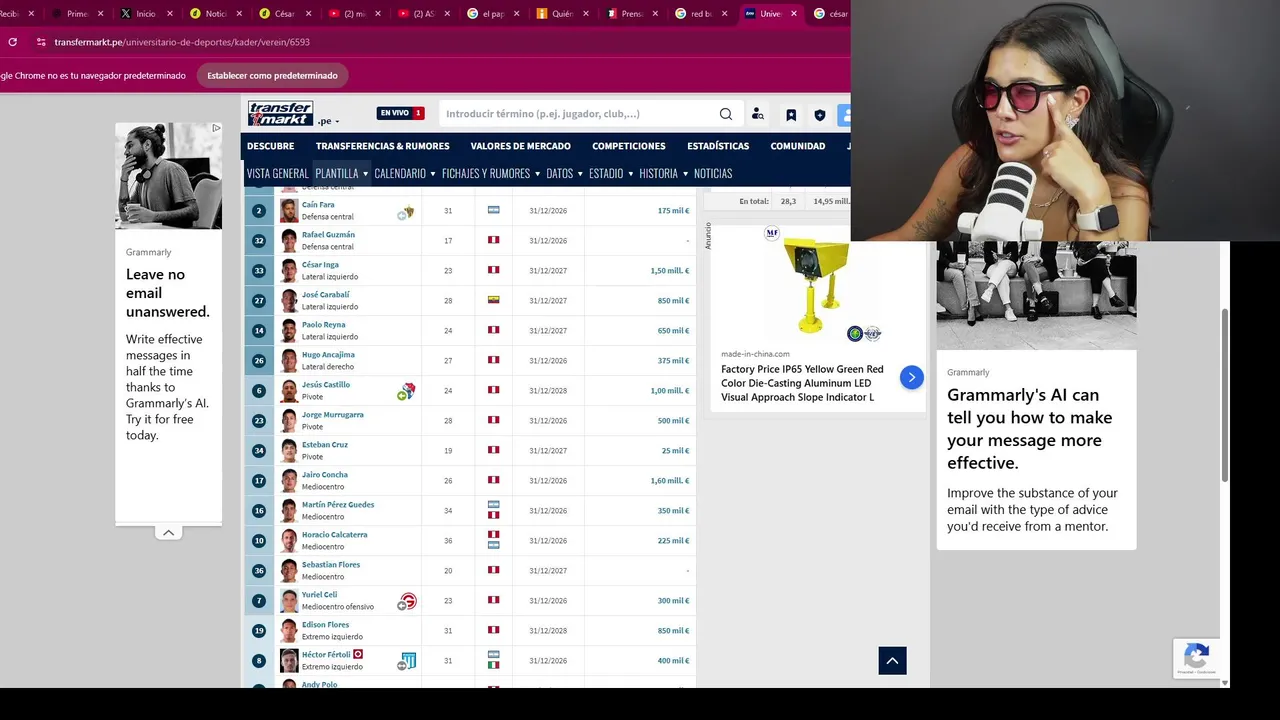The image size is (1280, 720).
Task: Click the AdChoices icon on left ad
Action: (216, 128)
